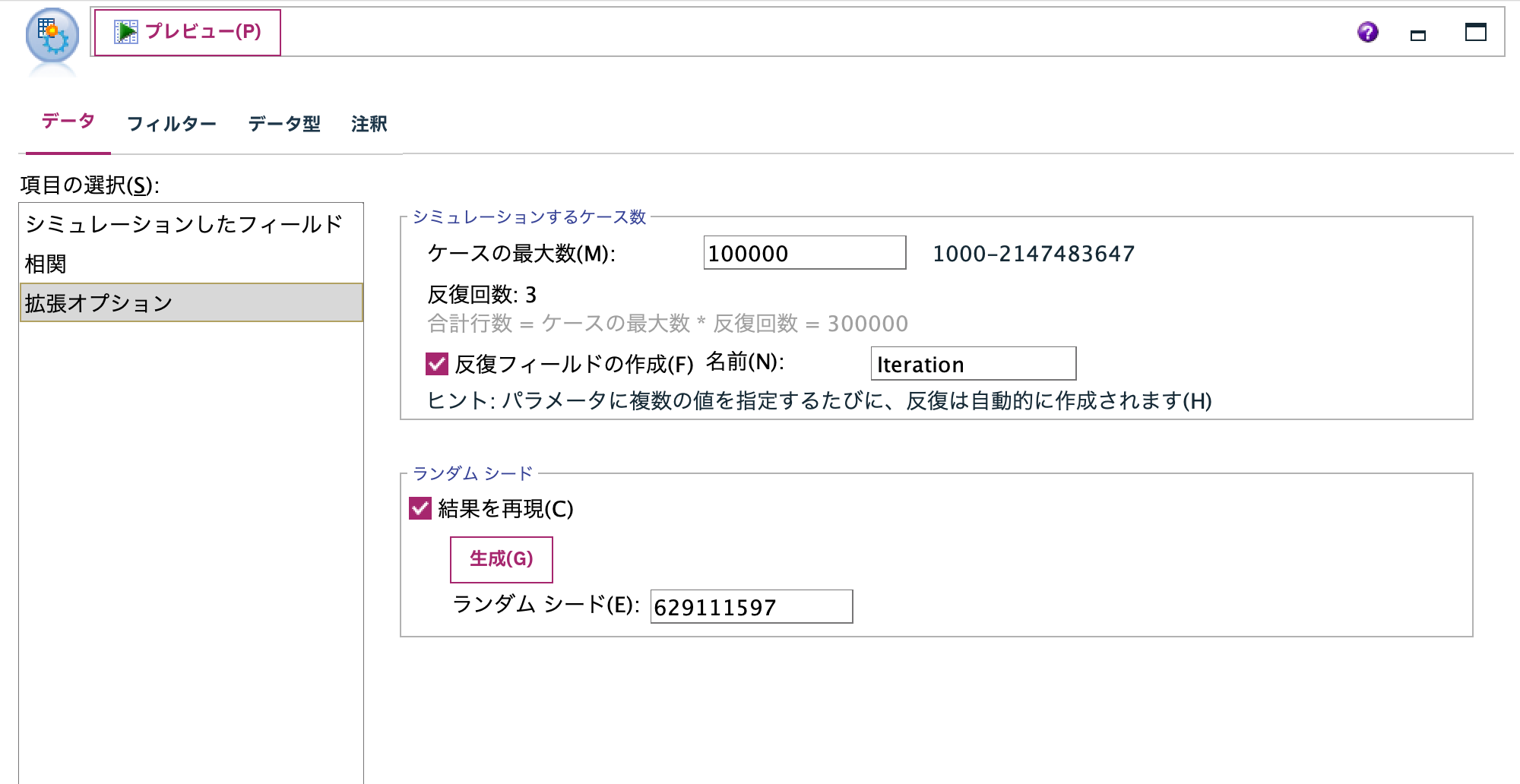Screen dimensions: 1520x784
Task: Click the minimize window icon
Action: click(x=1417, y=35)
